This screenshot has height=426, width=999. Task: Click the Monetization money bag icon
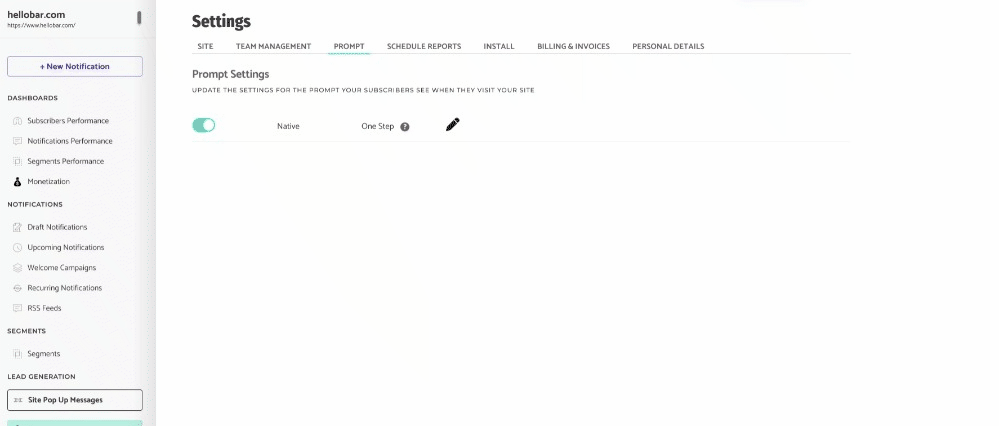17,181
